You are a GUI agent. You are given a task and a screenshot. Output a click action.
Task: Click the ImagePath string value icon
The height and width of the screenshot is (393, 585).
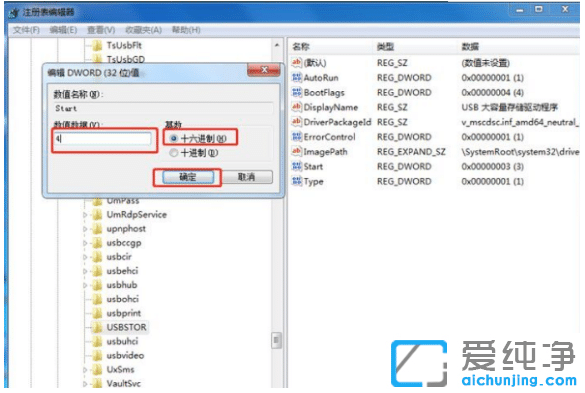pyautogui.click(x=297, y=152)
